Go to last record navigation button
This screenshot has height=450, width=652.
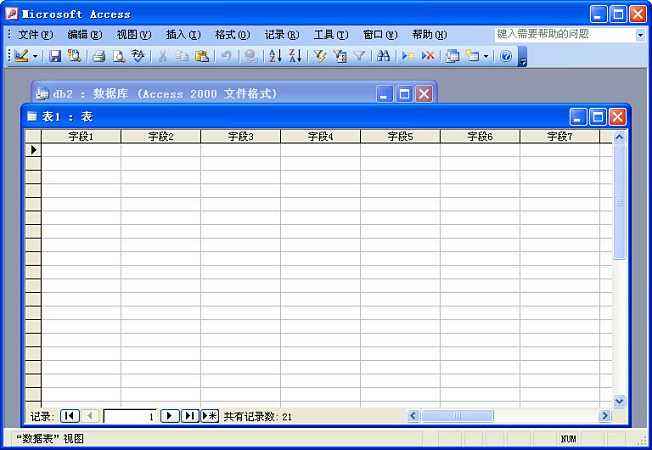(190, 415)
